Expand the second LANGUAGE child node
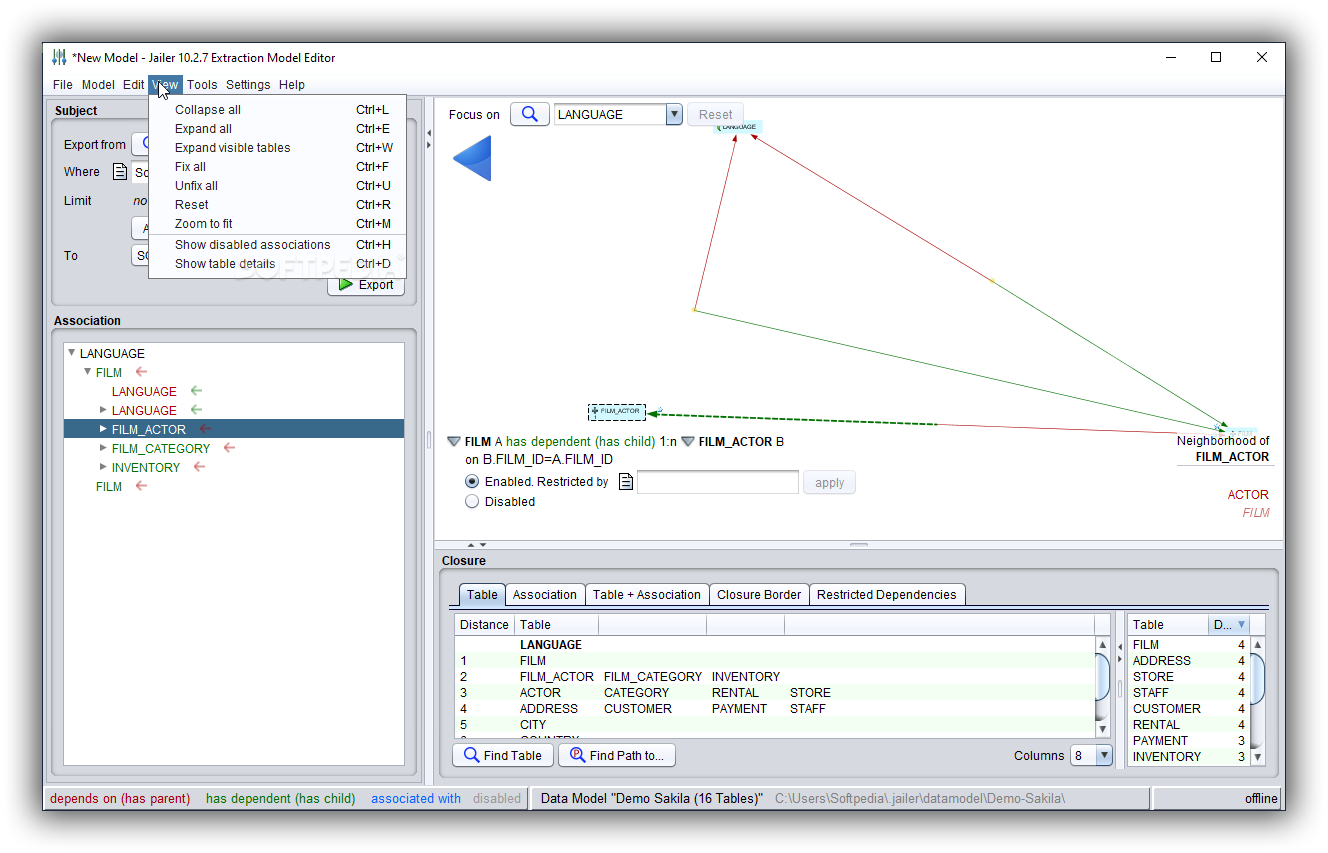Screen dimensions: 1328x853 click(x=103, y=410)
